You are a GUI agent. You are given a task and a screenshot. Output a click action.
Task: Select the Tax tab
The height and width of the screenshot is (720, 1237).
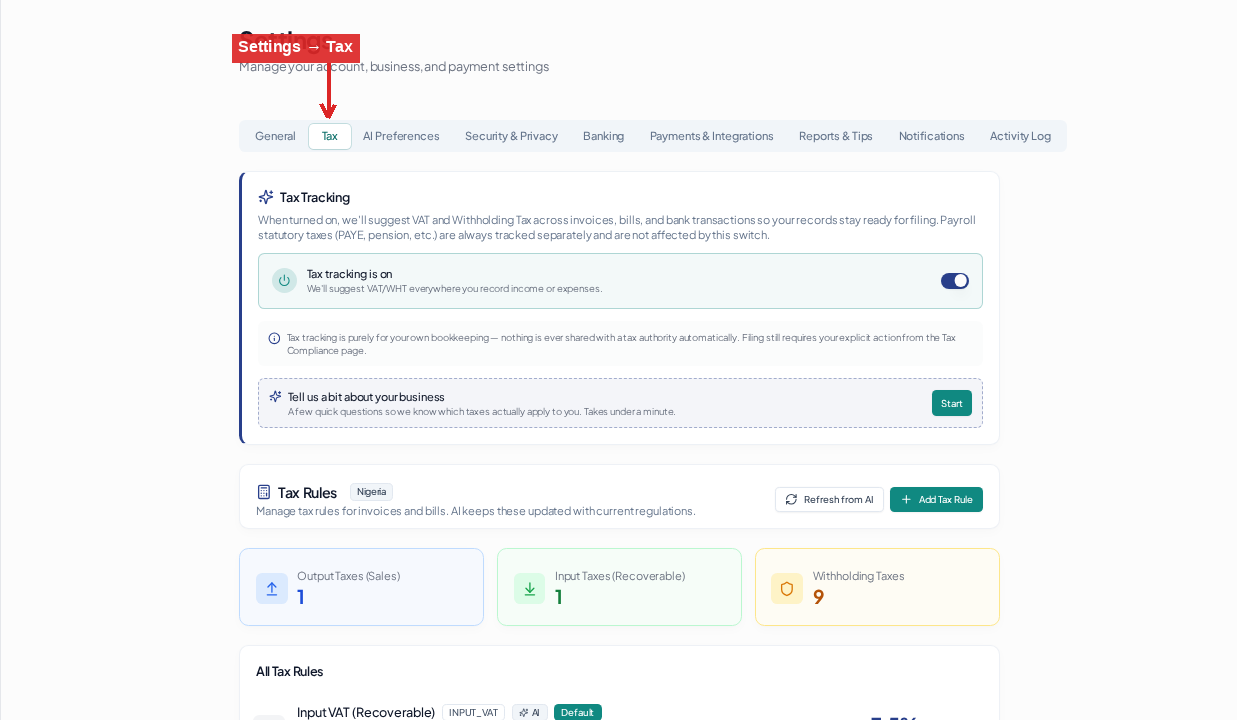330,136
